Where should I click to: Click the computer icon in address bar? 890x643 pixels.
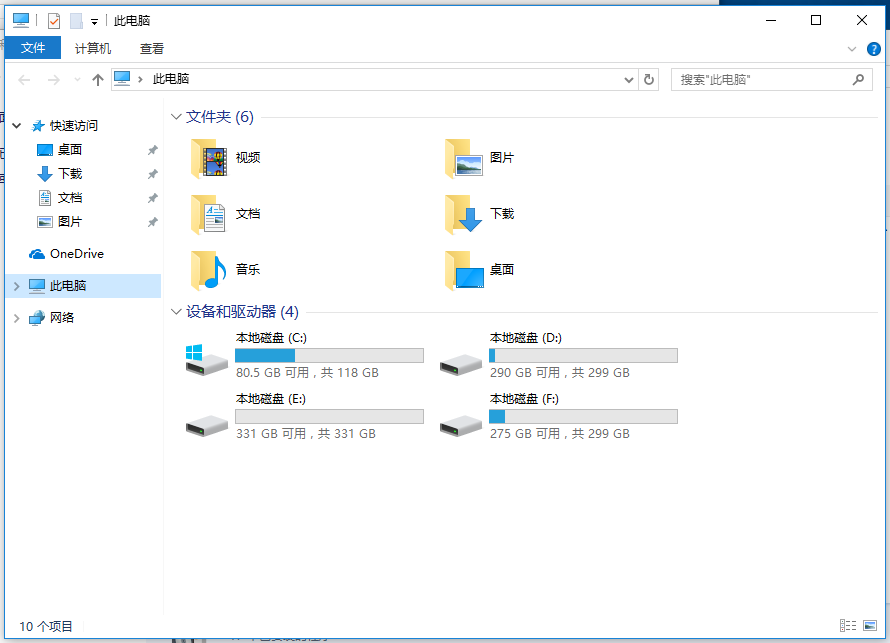click(x=122, y=79)
